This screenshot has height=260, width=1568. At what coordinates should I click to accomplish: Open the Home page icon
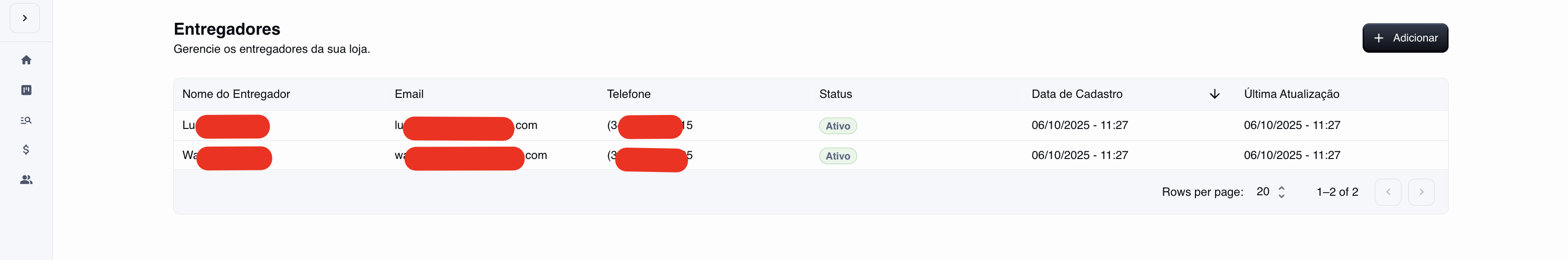tap(26, 60)
